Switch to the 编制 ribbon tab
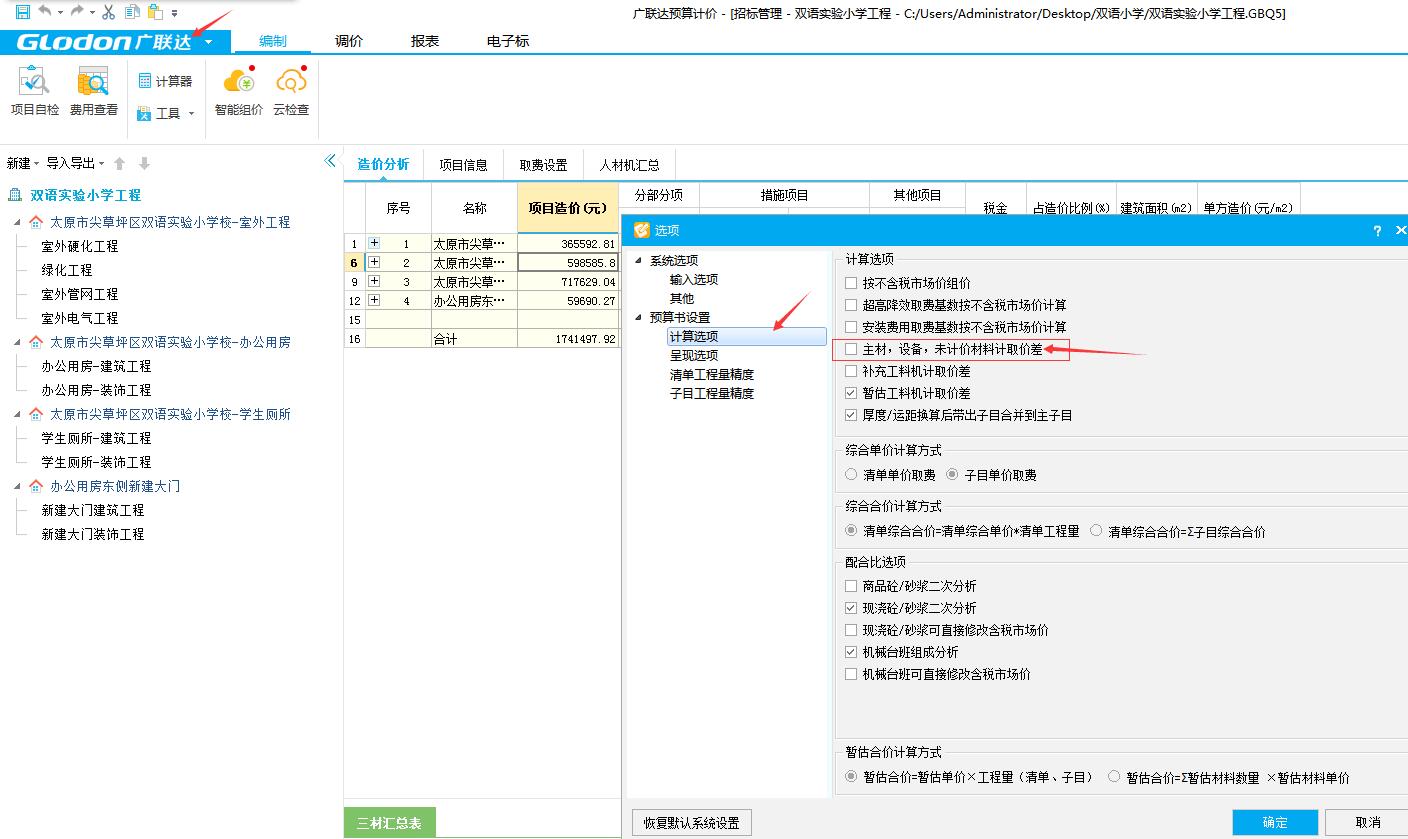Screen dimensions: 1408x839 [x=273, y=41]
